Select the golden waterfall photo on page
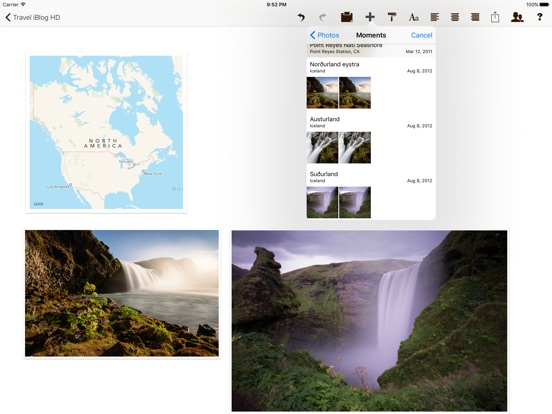Viewport: 552px width, 414px height. [122, 293]
